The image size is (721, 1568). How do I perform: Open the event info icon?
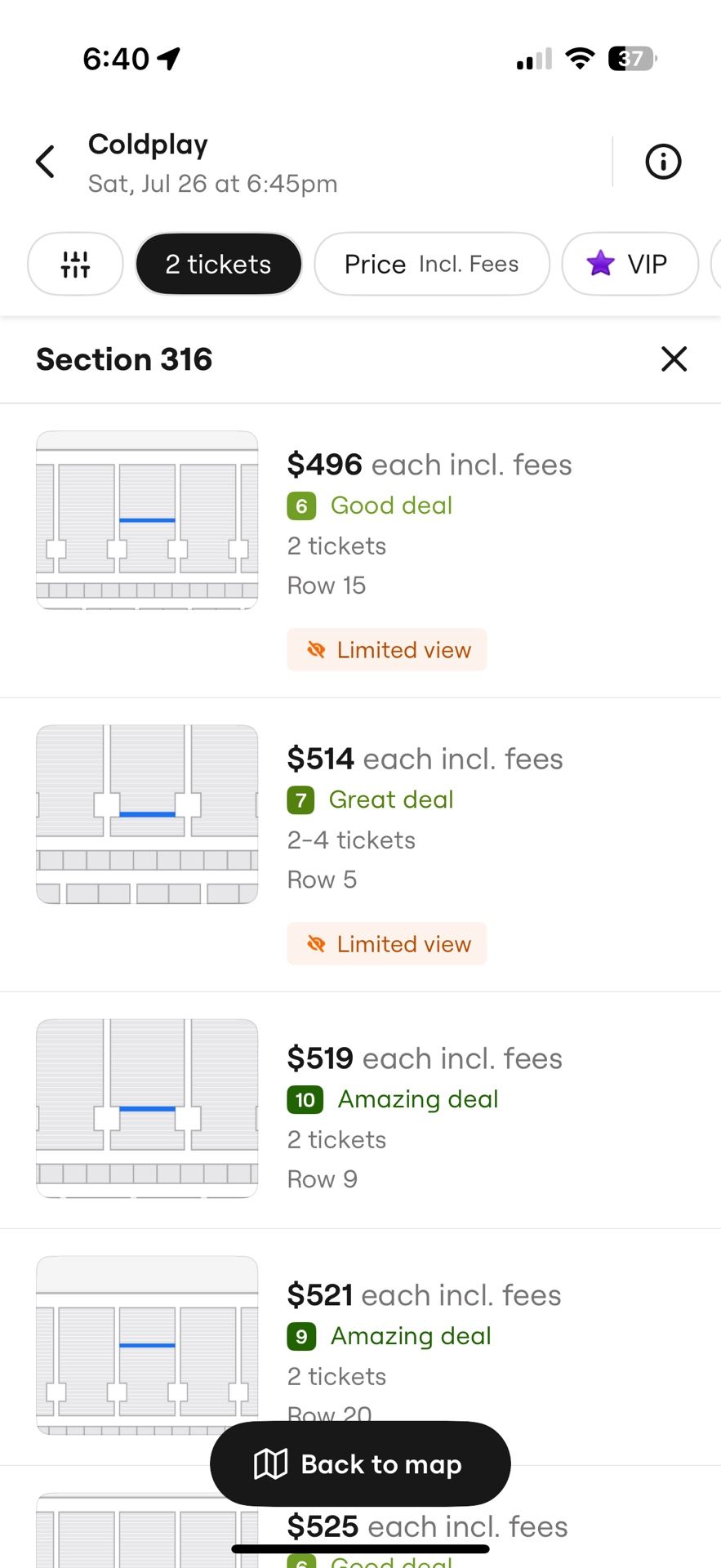pos(663,162)
